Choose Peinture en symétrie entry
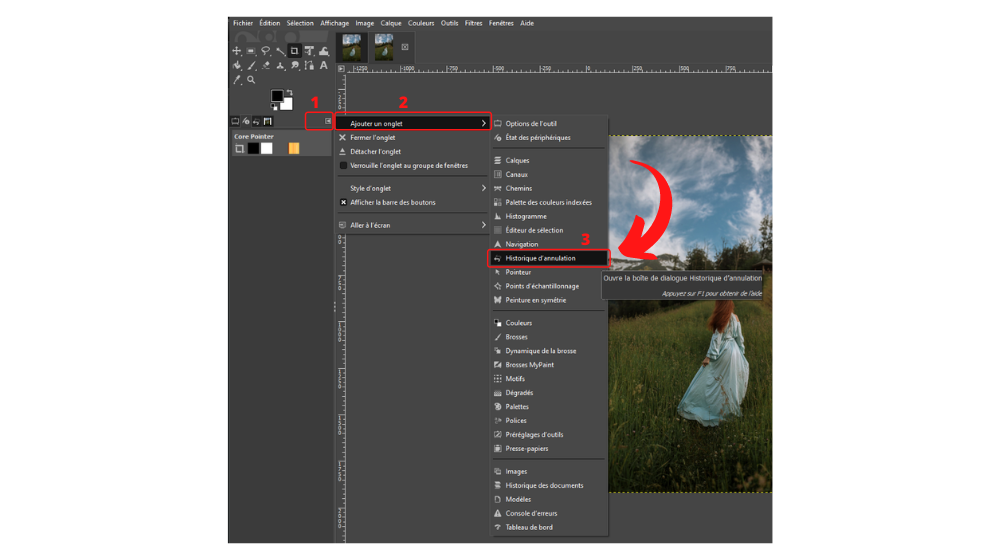This screenshot has height=560, width=1000. [x=548, y=300]
